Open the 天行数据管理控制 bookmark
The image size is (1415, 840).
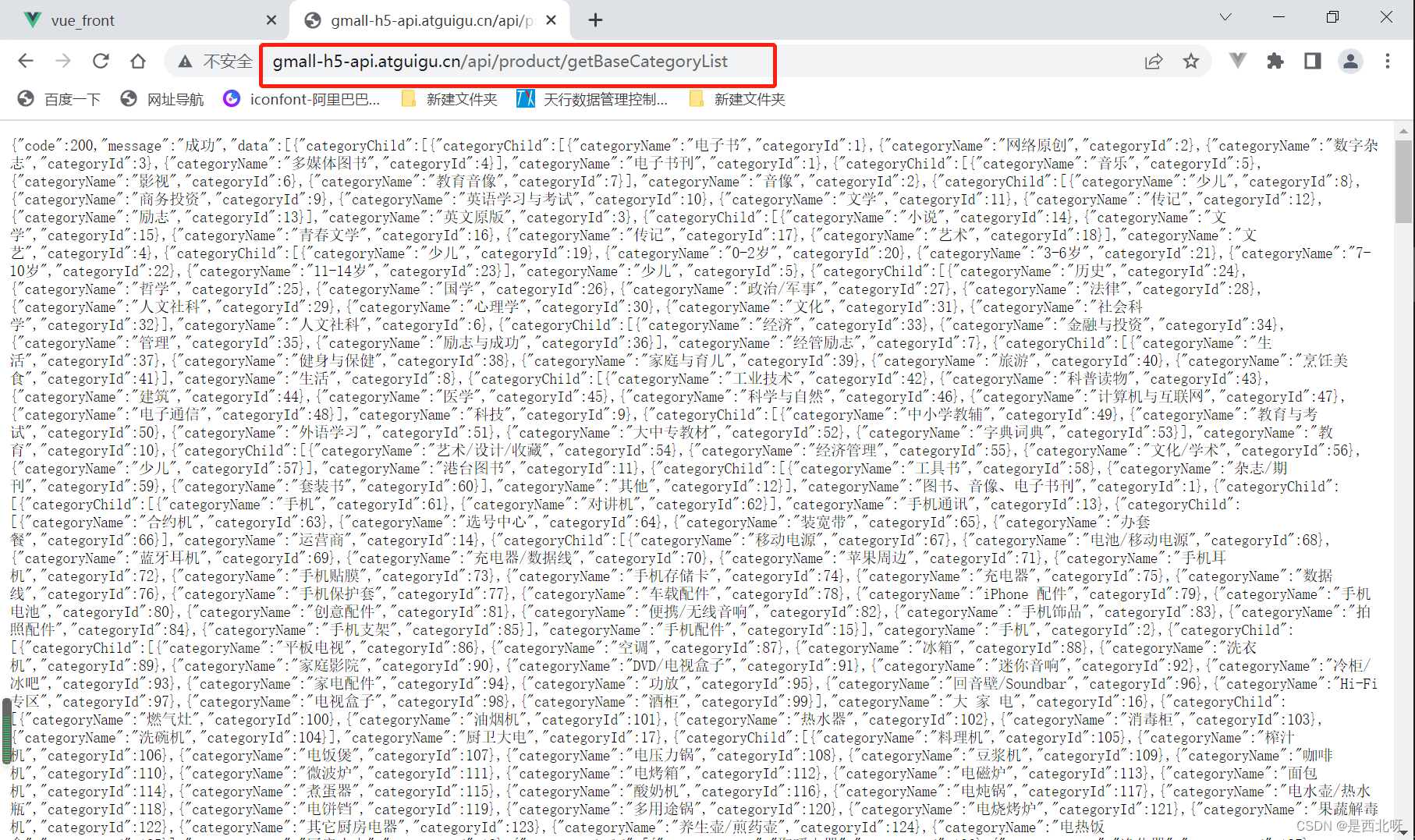[x=592, y=99]
